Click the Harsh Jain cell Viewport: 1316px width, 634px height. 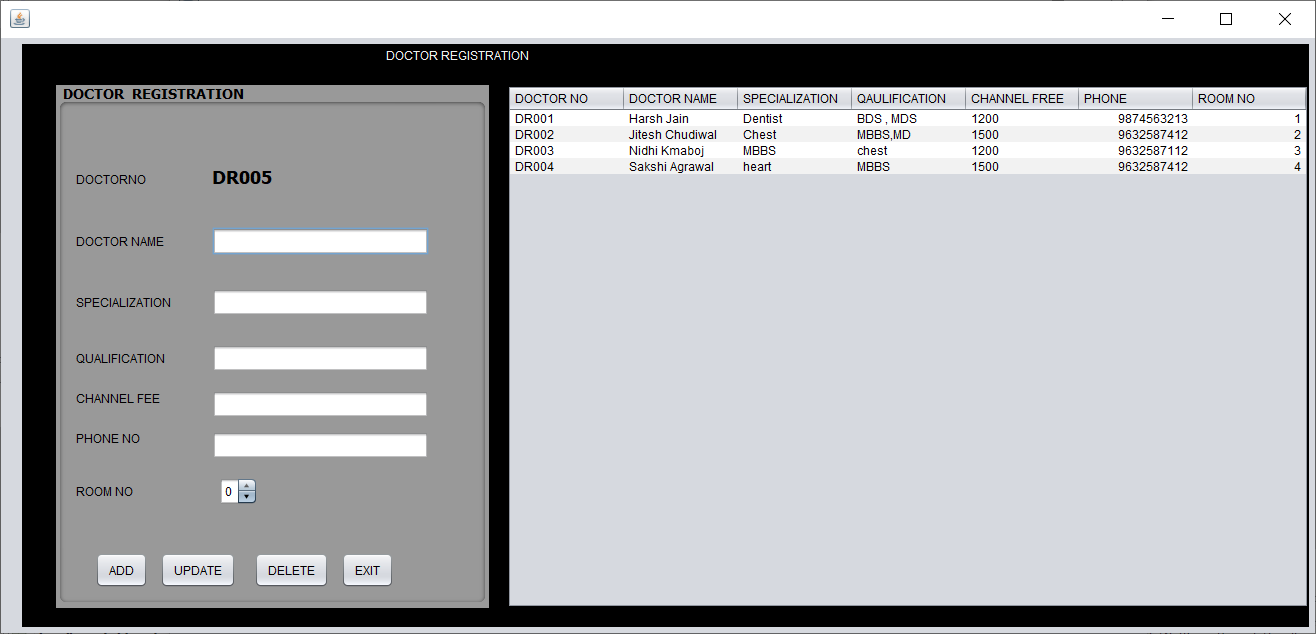click(x=680, y=118)
